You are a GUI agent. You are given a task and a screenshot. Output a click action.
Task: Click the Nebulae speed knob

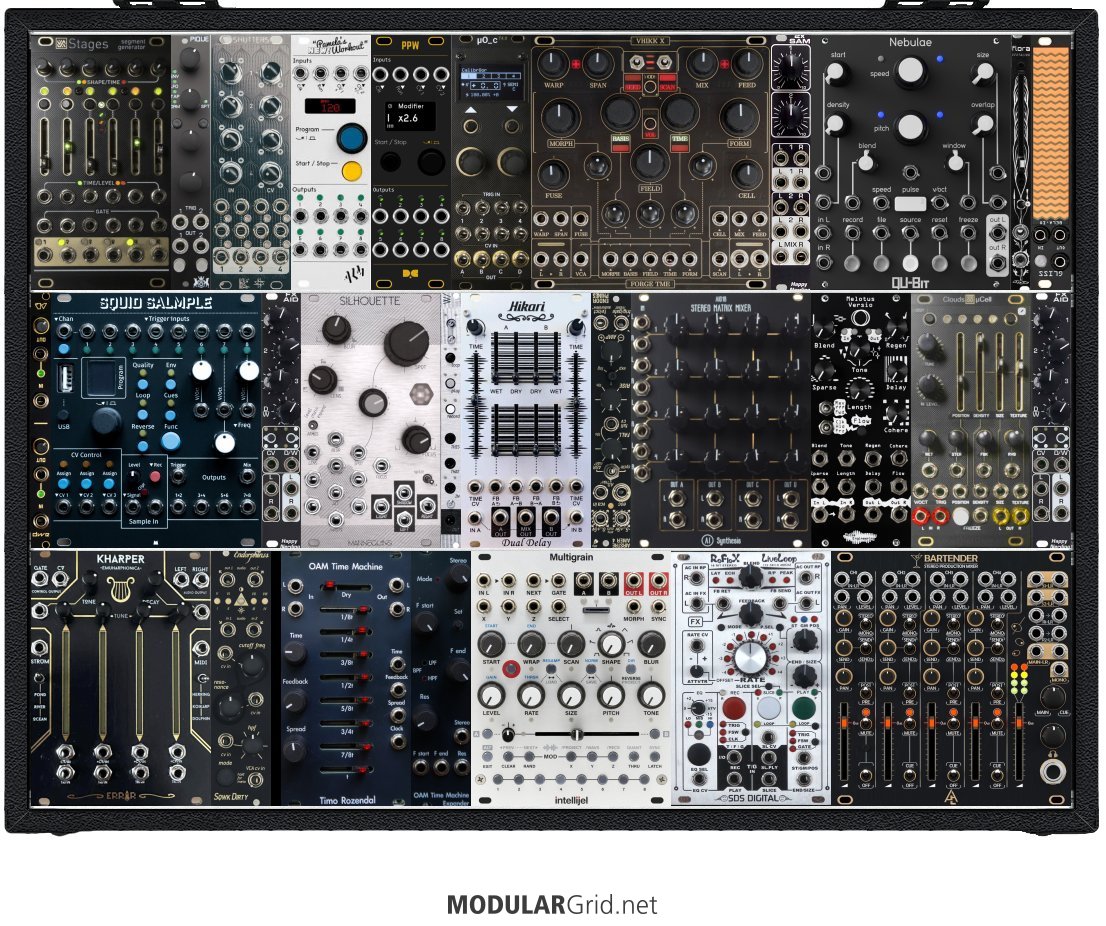[911, 70]
